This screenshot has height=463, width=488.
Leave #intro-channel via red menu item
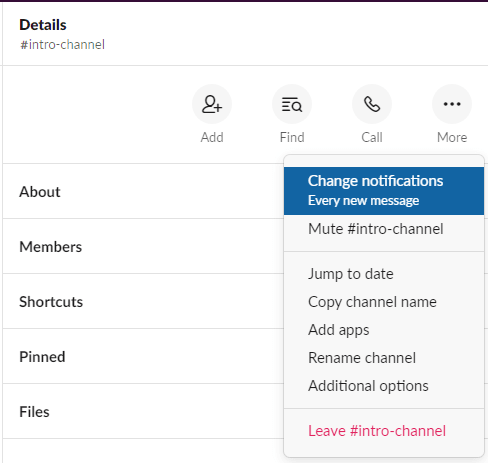[384, 431]
